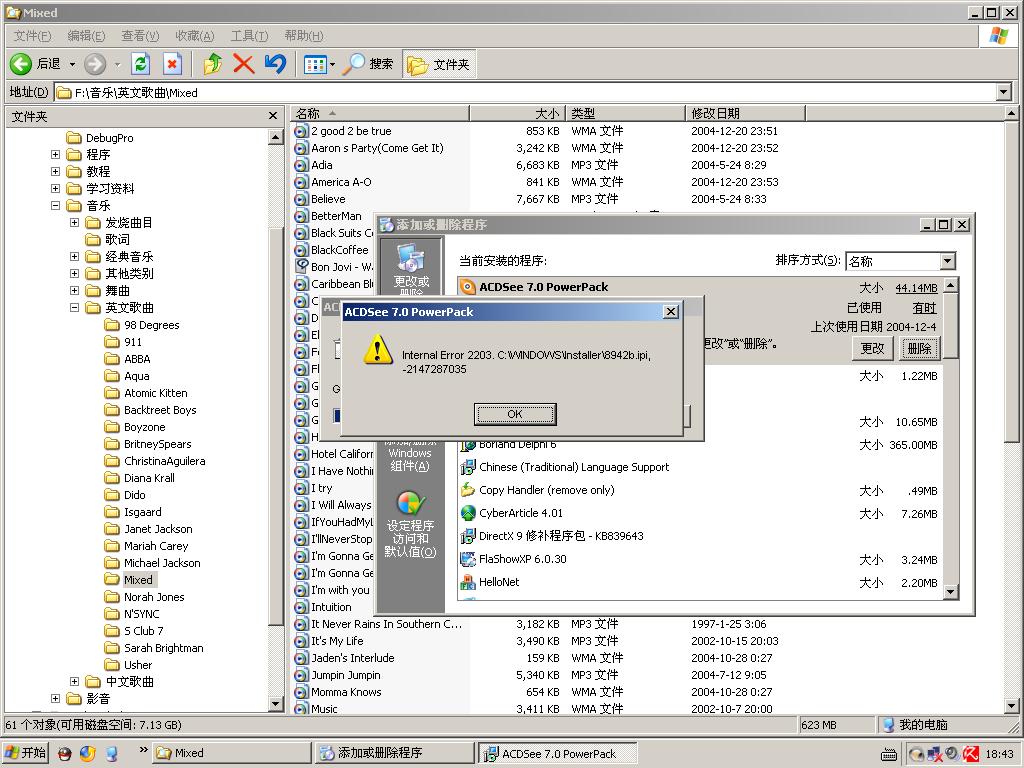Expand the 发烧曲目 folder tree node
The width and height of the screenshot is (1024, 768).
tap(74, 223)
